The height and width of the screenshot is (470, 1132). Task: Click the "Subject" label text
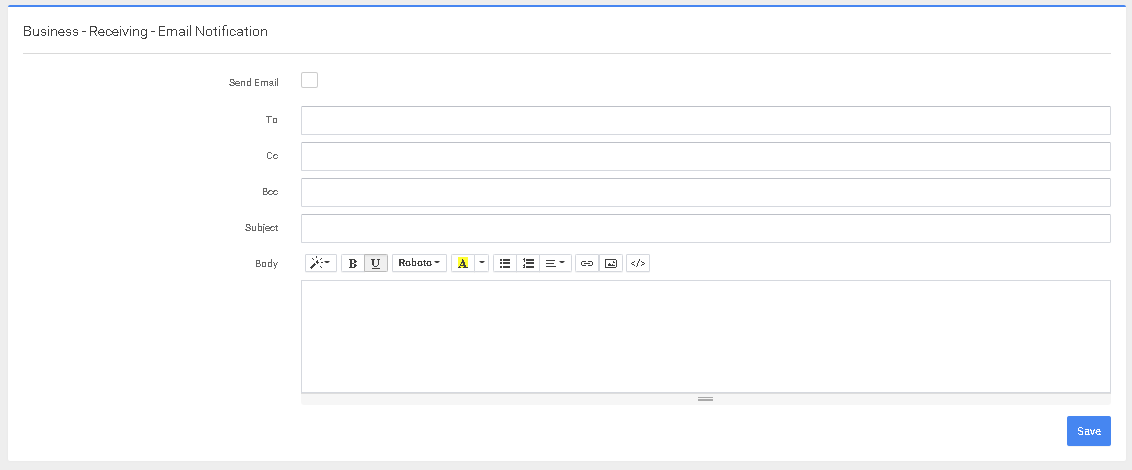tap(261, 227)
